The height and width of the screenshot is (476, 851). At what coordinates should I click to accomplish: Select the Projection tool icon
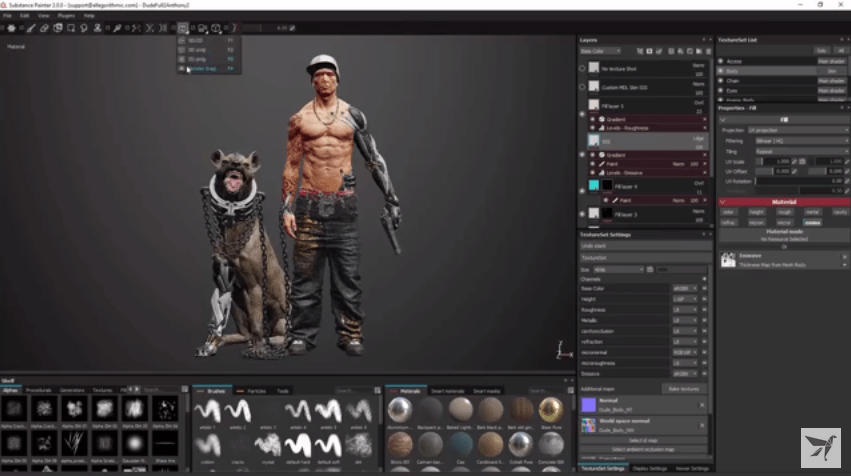[58, 28]
